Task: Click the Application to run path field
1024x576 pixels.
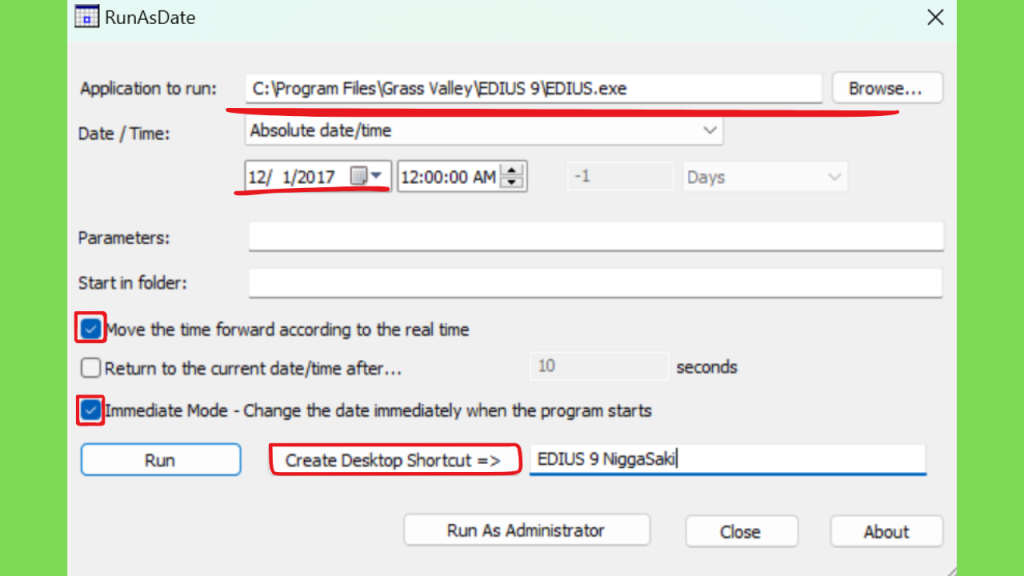Action: [534, 88]
